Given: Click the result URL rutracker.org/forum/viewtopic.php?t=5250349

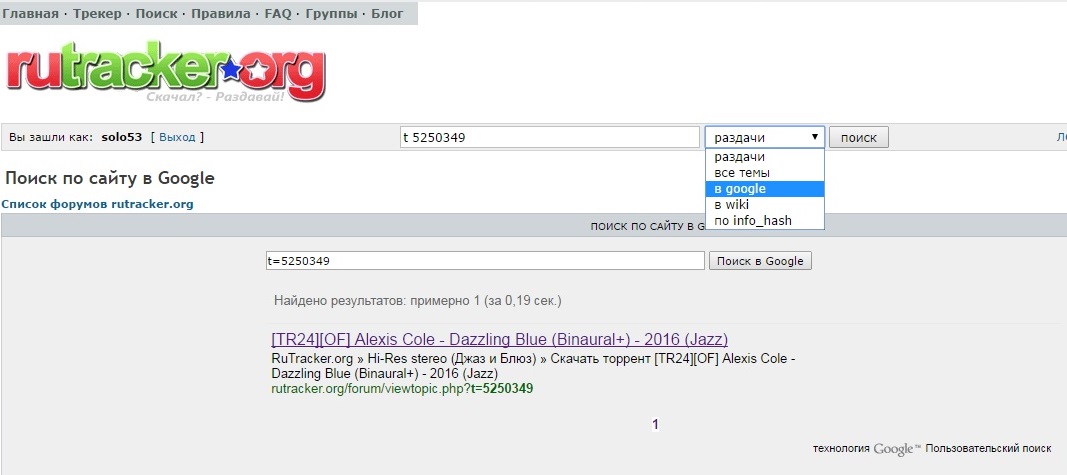Looking at the screenshot, I should 402,389.
